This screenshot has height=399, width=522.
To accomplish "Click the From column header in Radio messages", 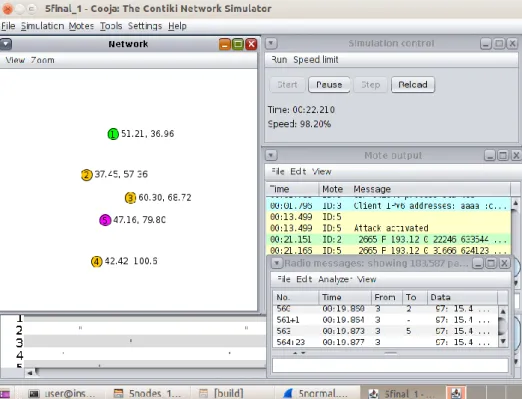I will [387, 297].
